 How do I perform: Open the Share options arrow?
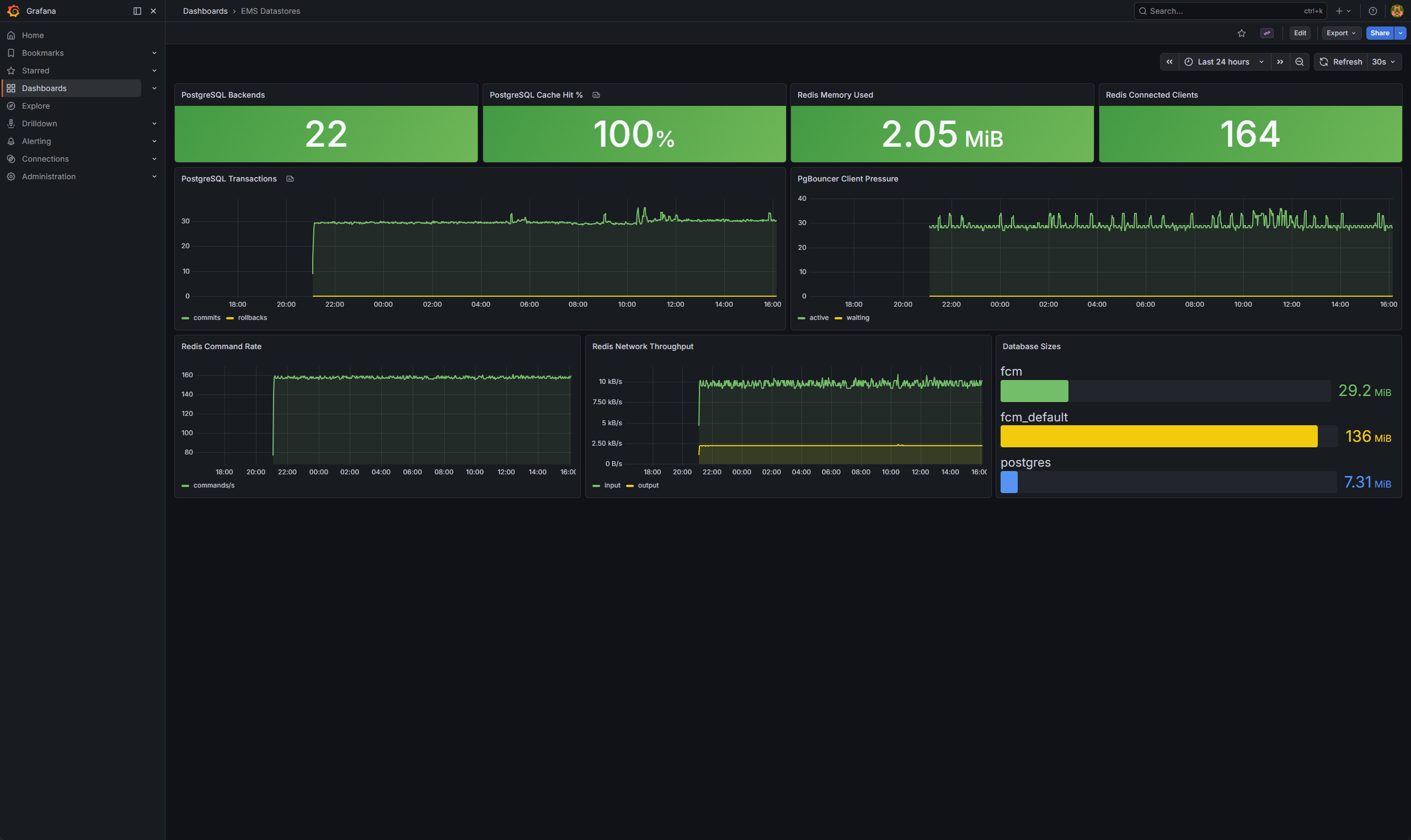click(x=1401, y=33)
